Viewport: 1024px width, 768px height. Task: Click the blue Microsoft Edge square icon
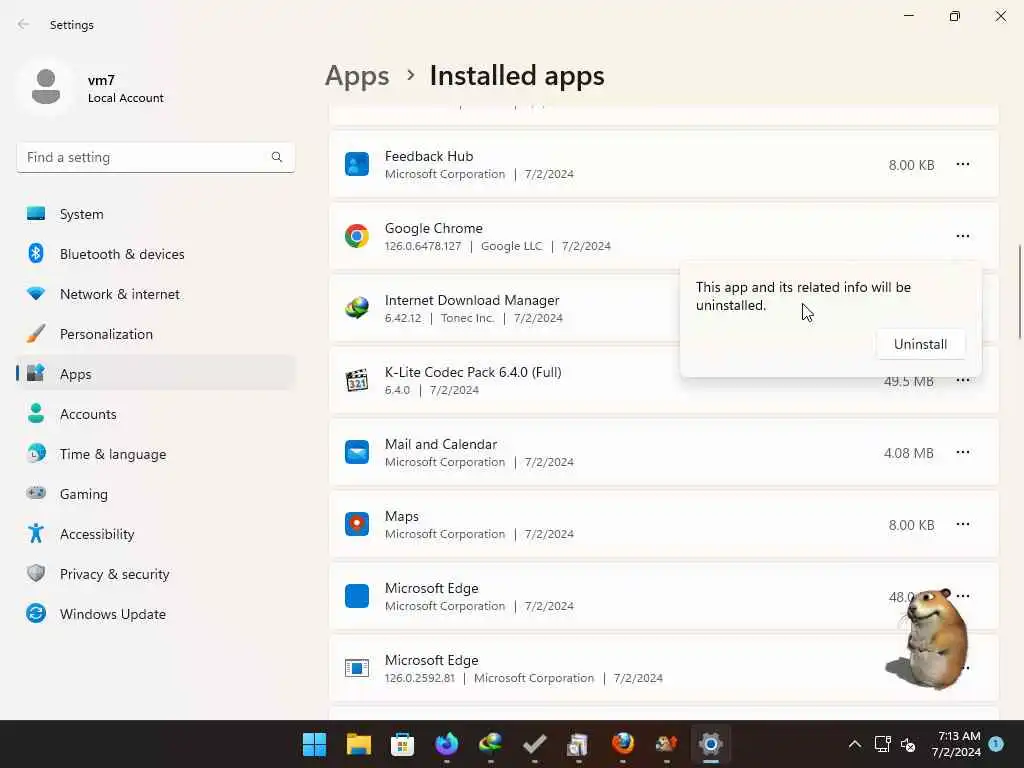tap(357, 596)
